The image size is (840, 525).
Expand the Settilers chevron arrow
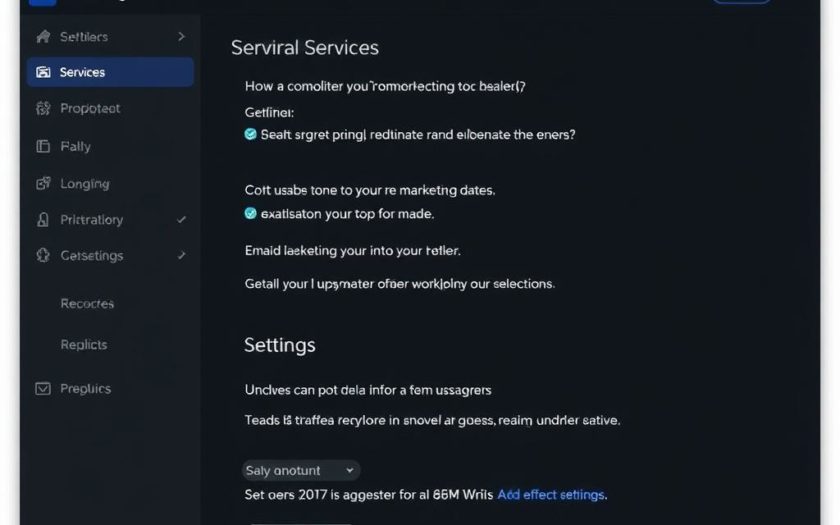click(x=181, y=37)
